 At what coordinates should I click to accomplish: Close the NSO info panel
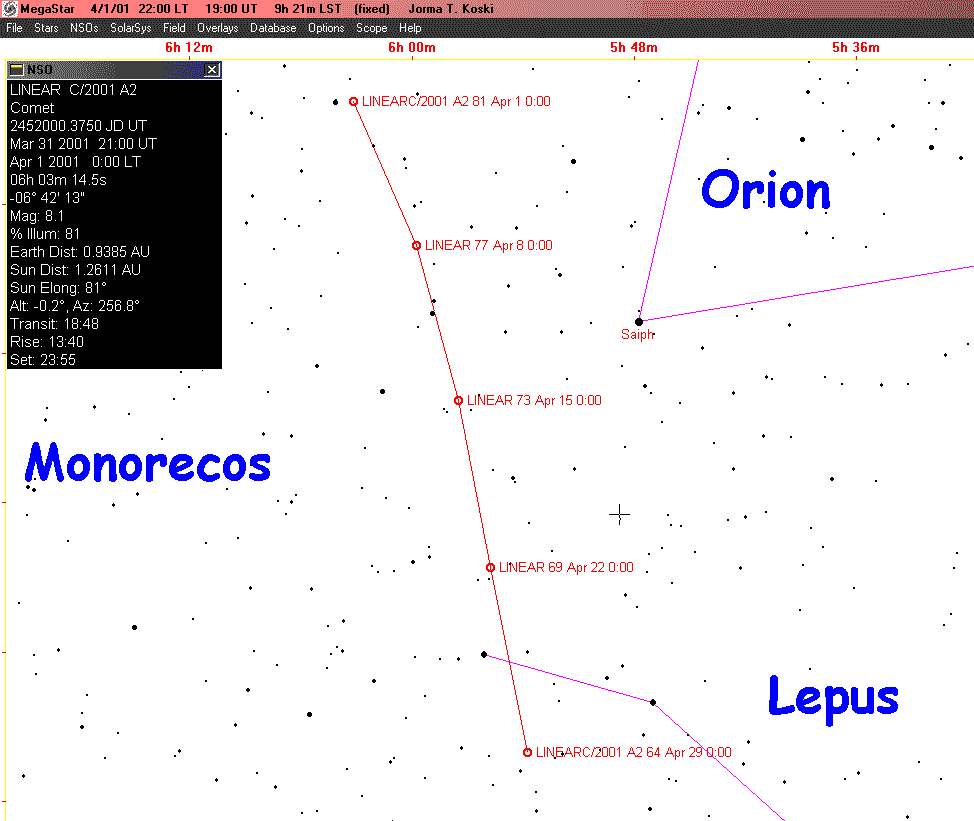point(212,70)
